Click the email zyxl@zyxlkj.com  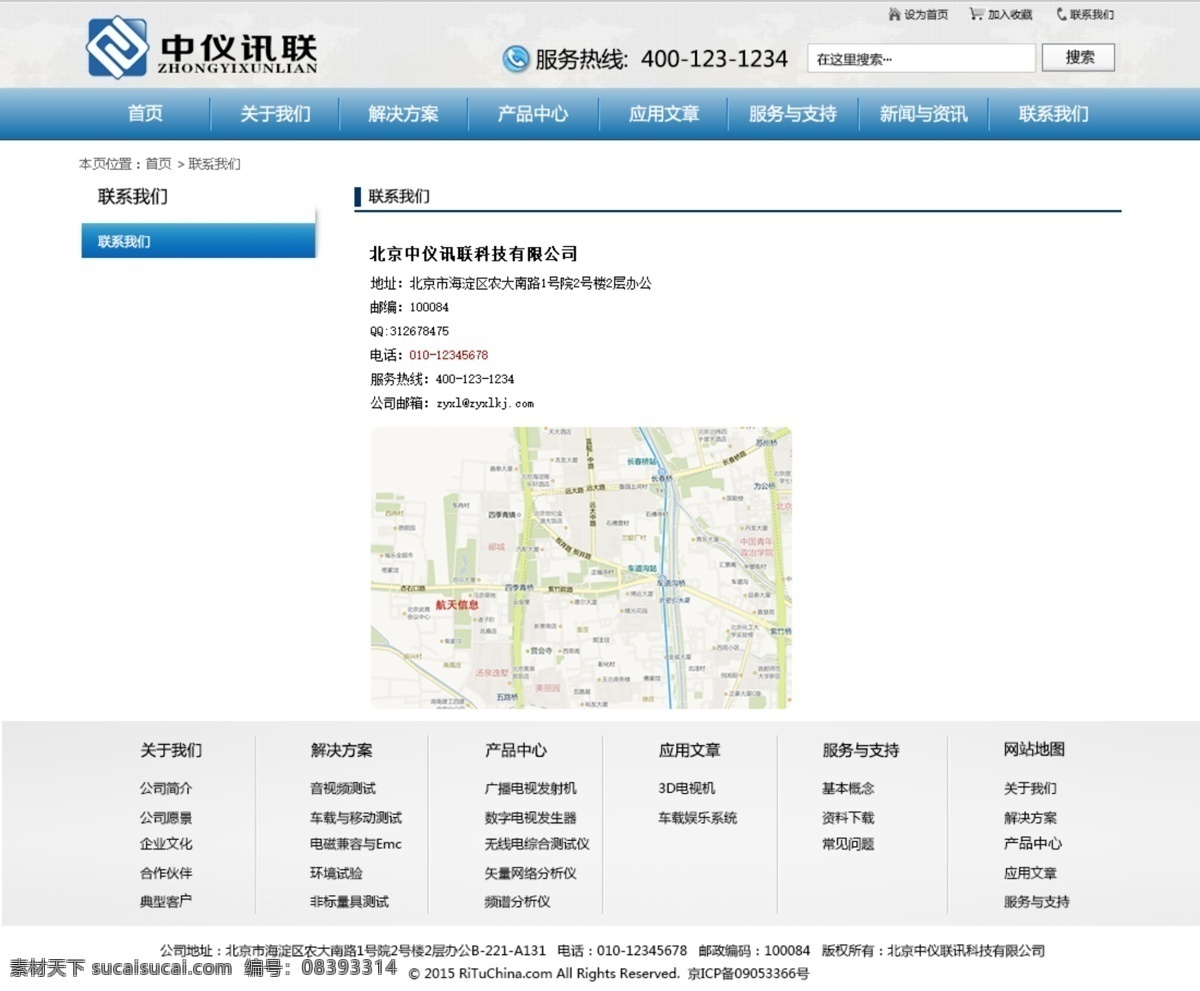[485, 404]
